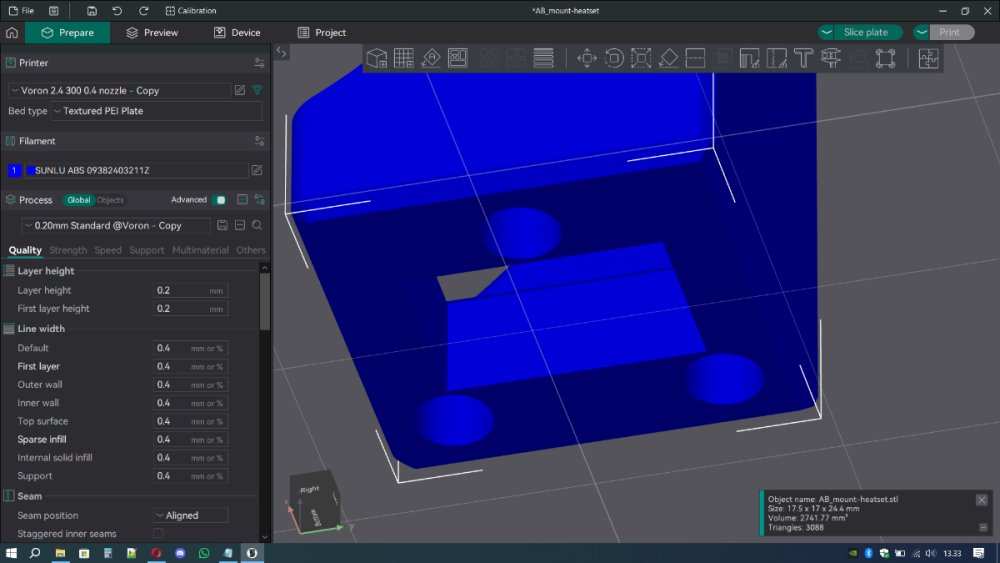The height and width of the screenshot is (563, 1000).
Task: Select the Rotate tool icon
Action: pyautogui.click(x=614, y=58)
